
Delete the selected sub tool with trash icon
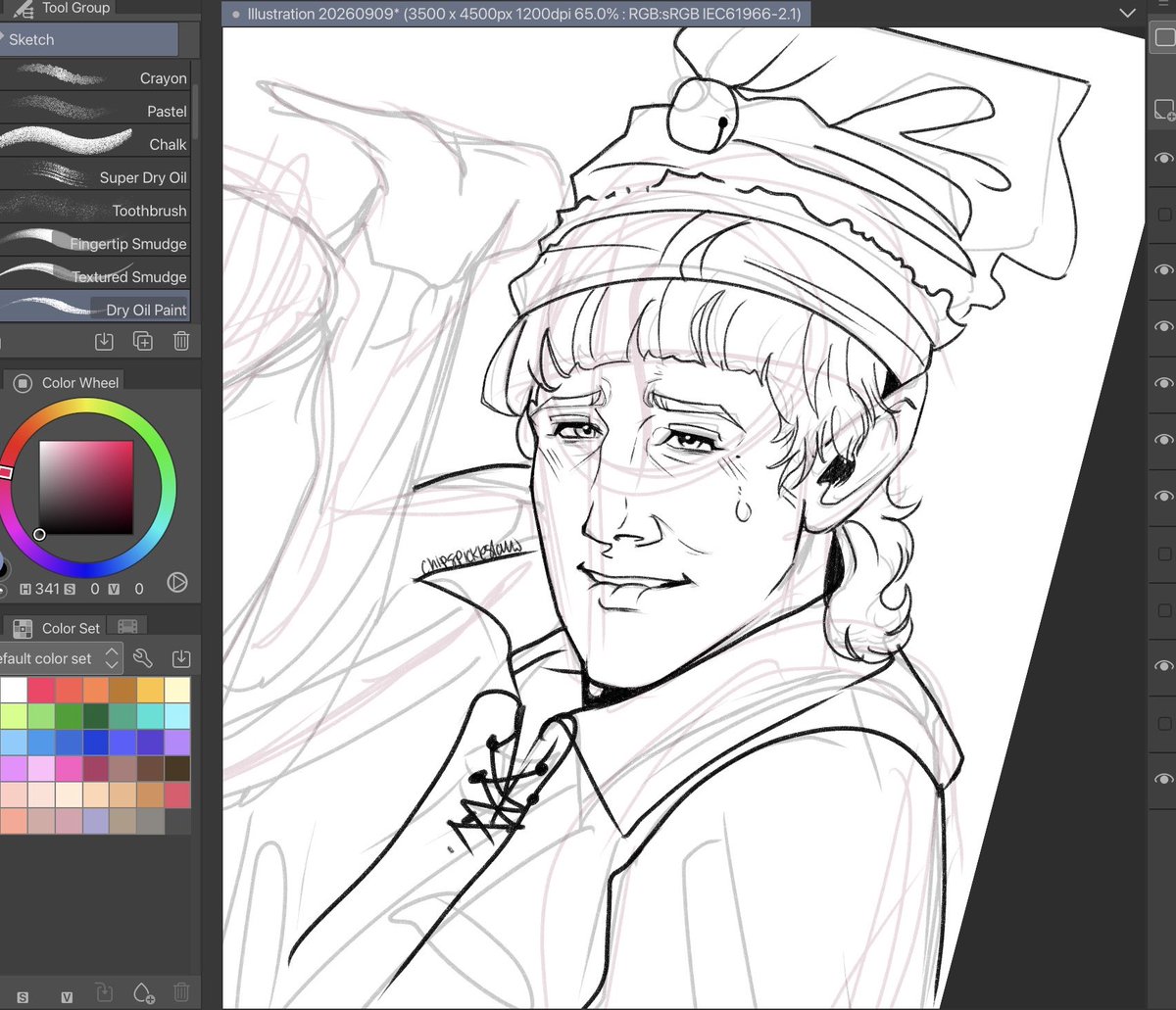tap(181, 341)
